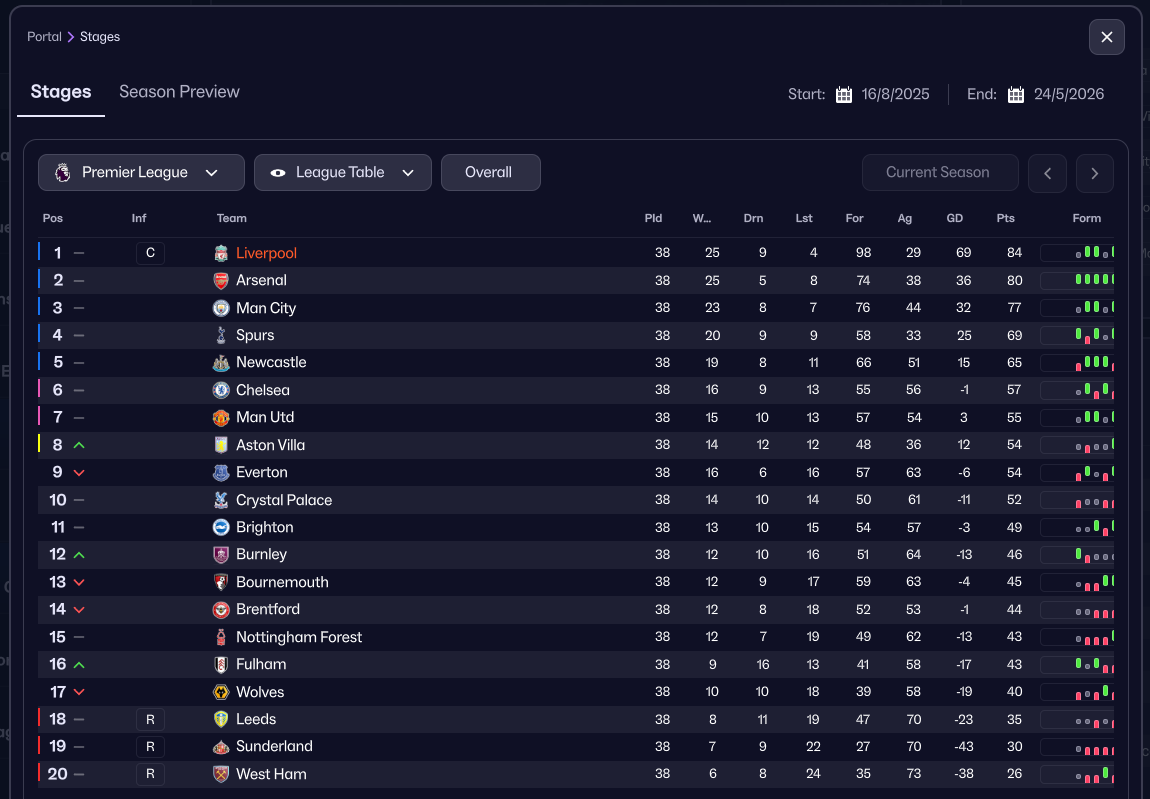Open the Premier League competition dropdown
Screen dimensions: 1150x799
tap(141, 172)
